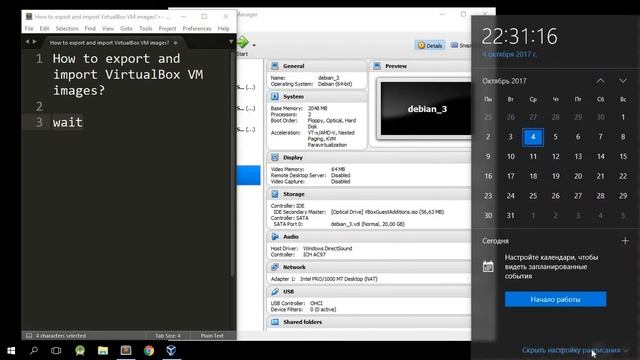Open tab list dropdown arrow in Sublime
This screenshot has width=640, height=360.
(x=231, y=42)
